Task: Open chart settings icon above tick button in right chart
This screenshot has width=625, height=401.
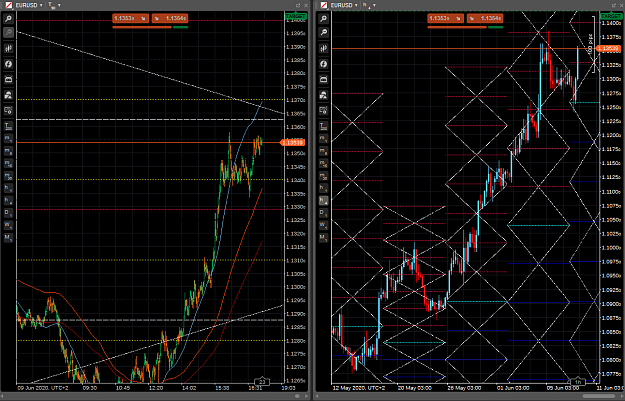Action: click(x=324, y=110)
